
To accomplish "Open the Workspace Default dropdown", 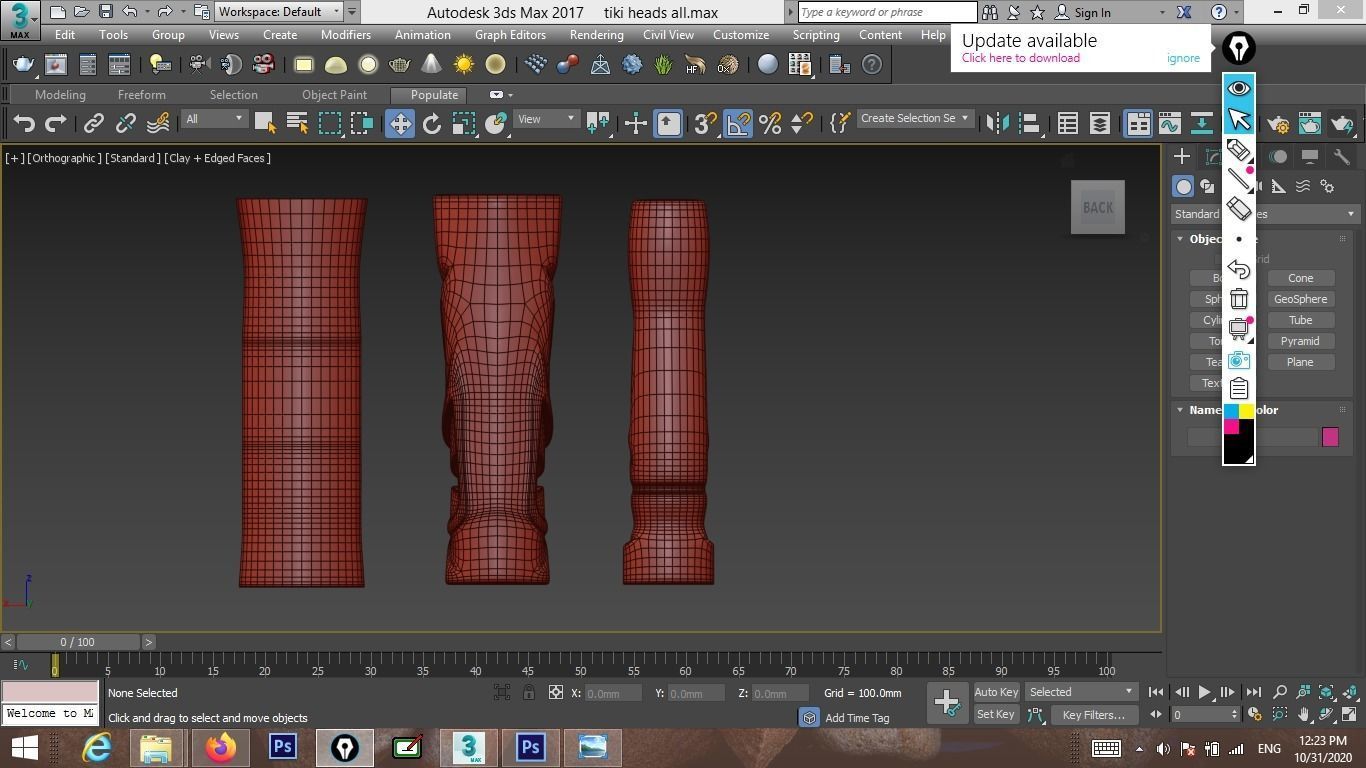I will point(279,12).
